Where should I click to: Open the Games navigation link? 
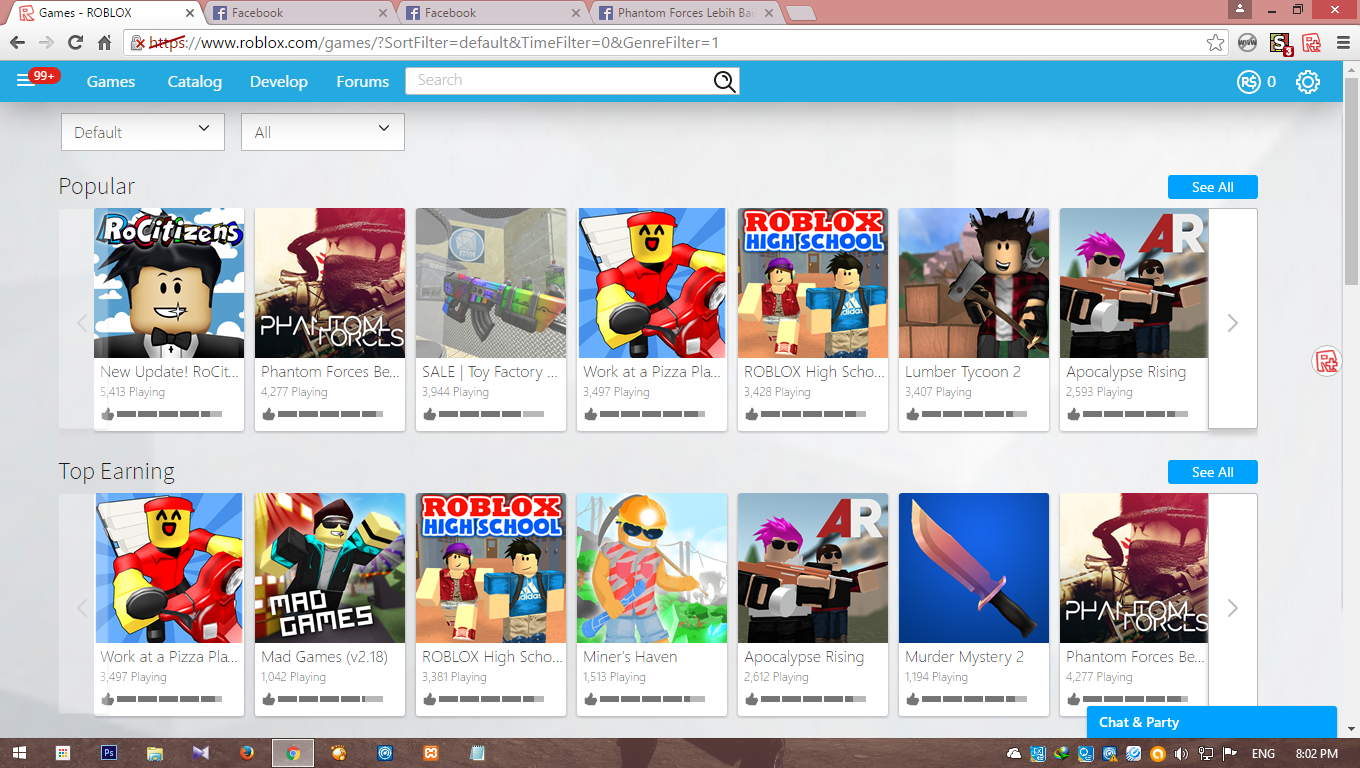point(111,82)
